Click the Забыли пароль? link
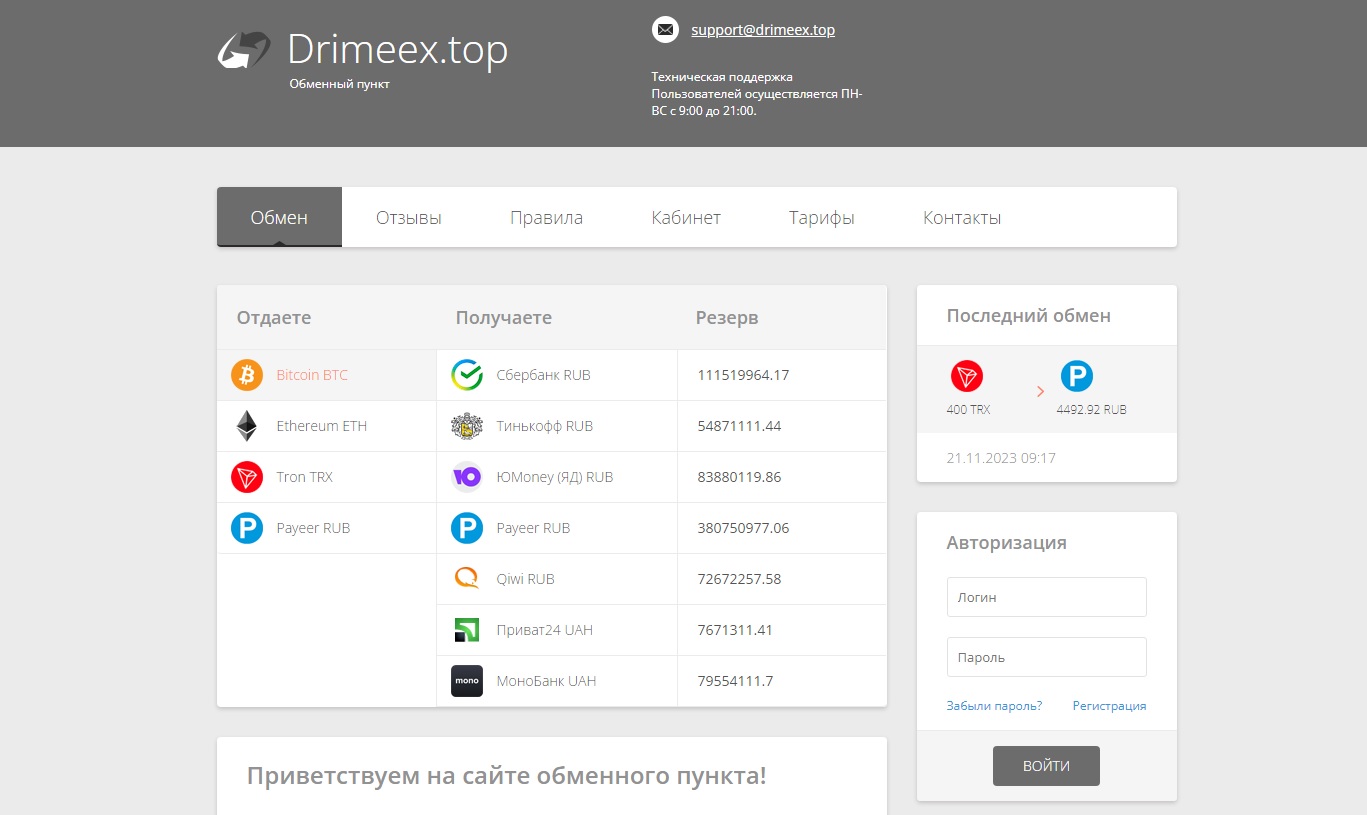Screen dimensions: 1367x815 pyautogui.click(x=994, y=706)
